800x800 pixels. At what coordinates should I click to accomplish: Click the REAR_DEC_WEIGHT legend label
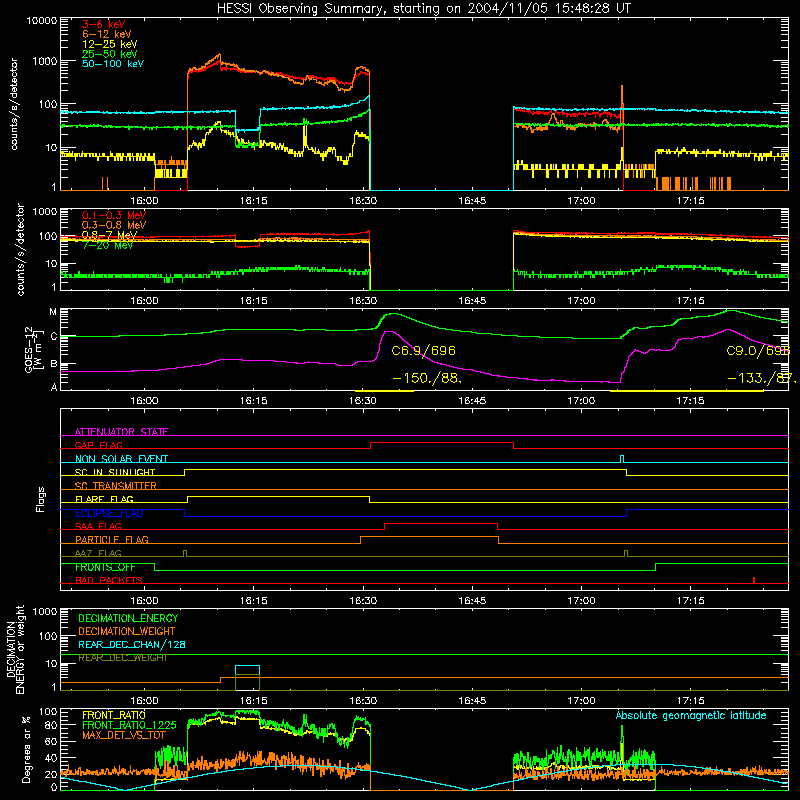tap(122, 658)
